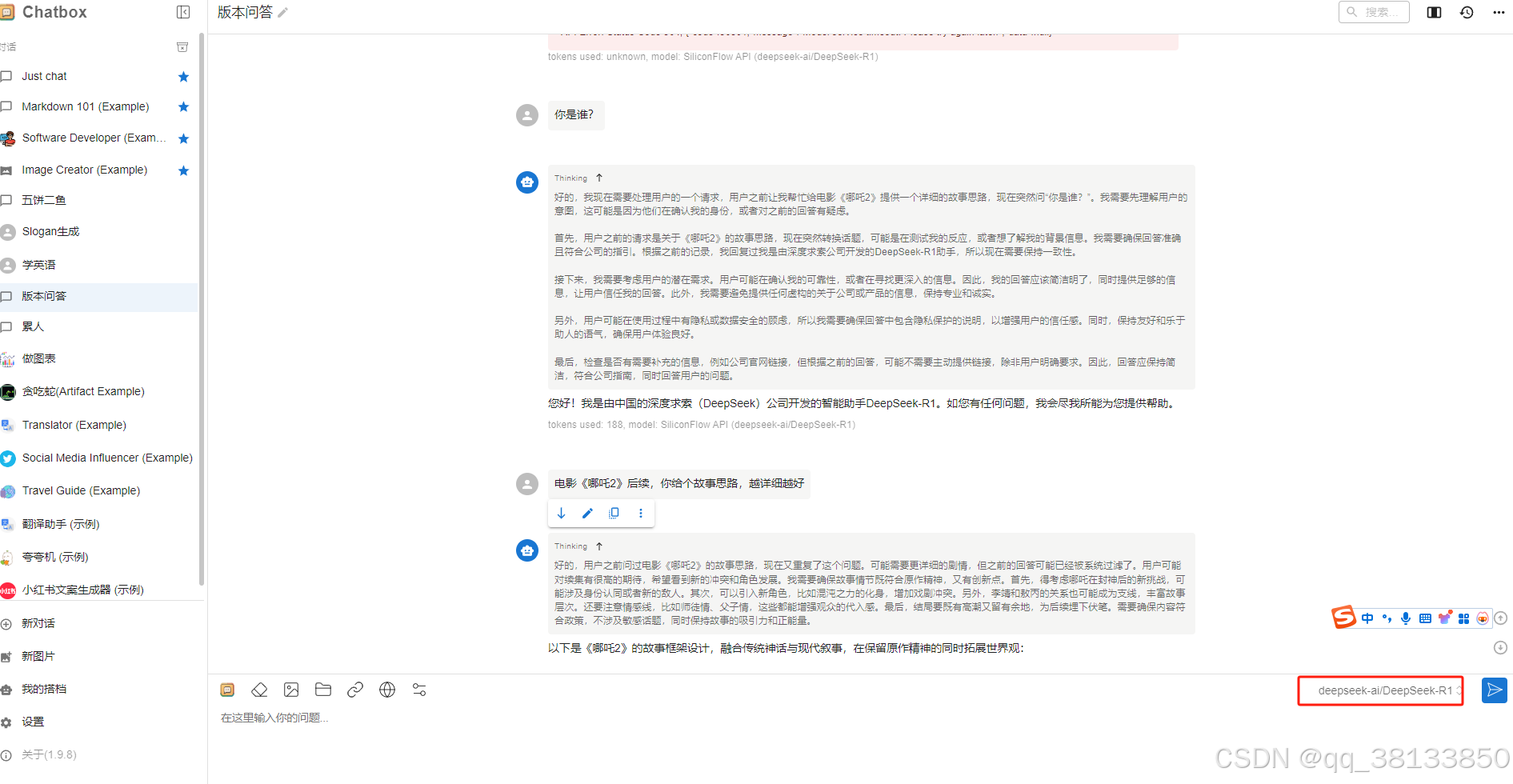Image resolution: width=1513 pixels, height=784 pixels.
Task: Open Sogou toolbox grid icon
Action: point(1463,618)
